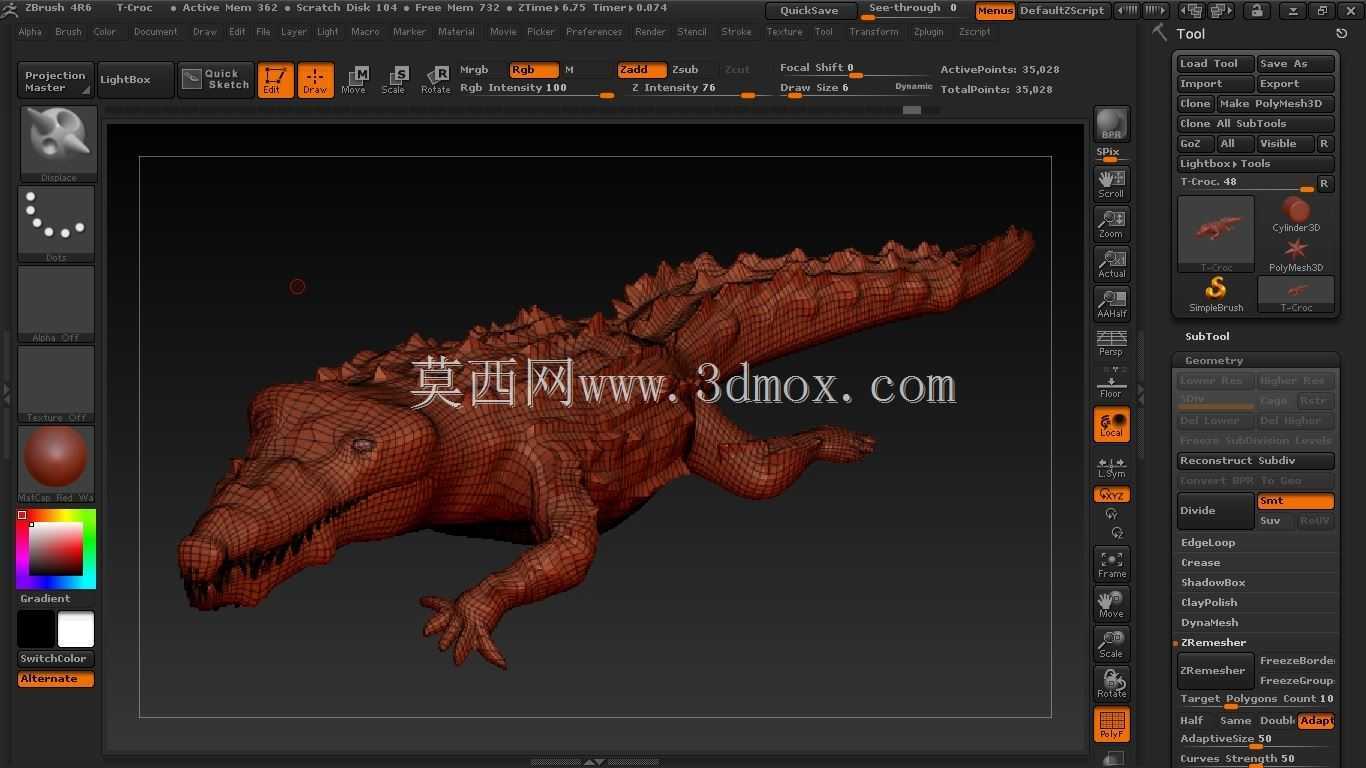The width and height of the screenshot is (1366, 768).
Task: Select the top-shelf Rotate transform icon
Action: [x=435, y=80]
